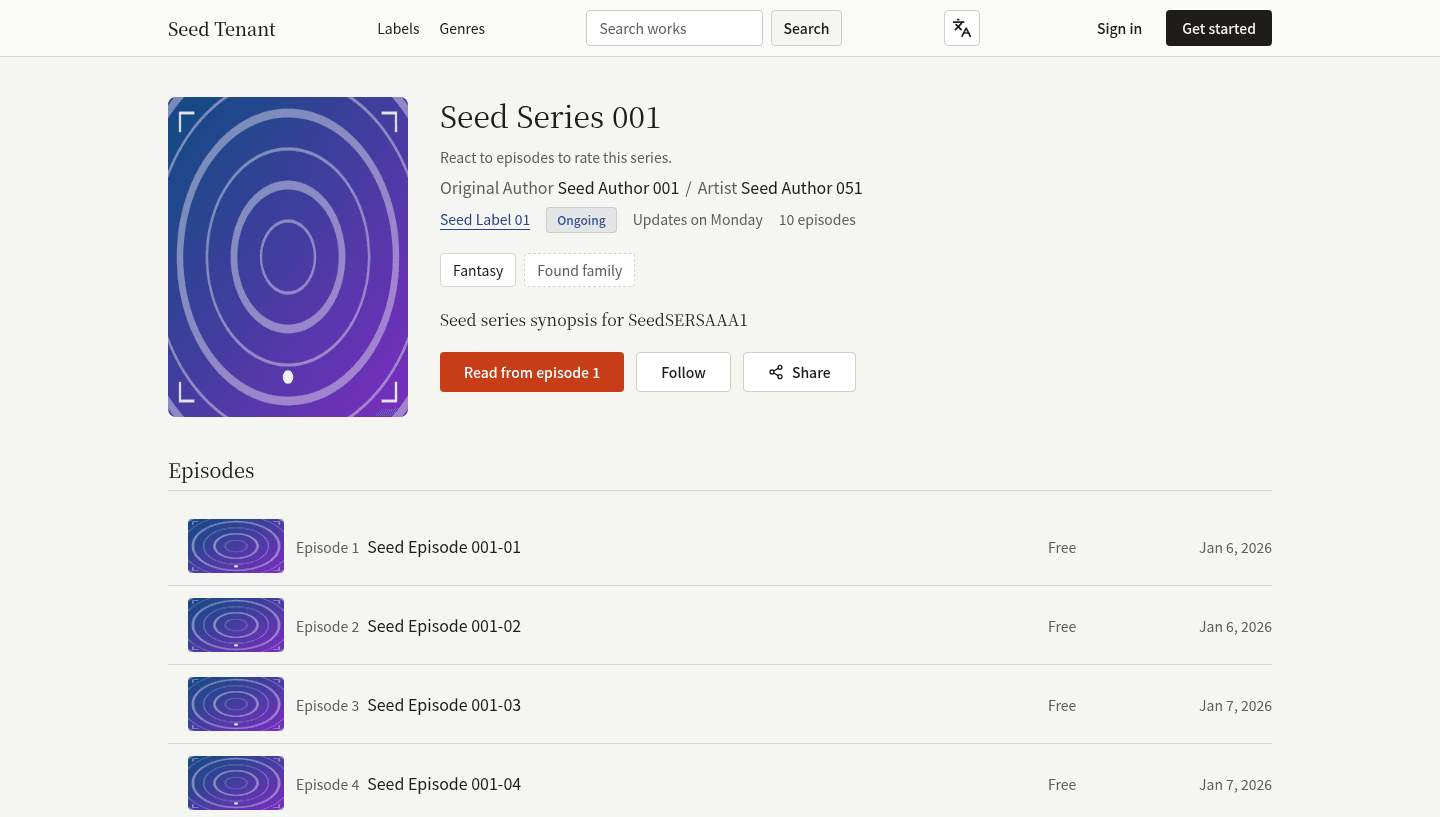Select the Found family tag
The width and height of the screenshot is (1440, 817).
coord(579,270)
